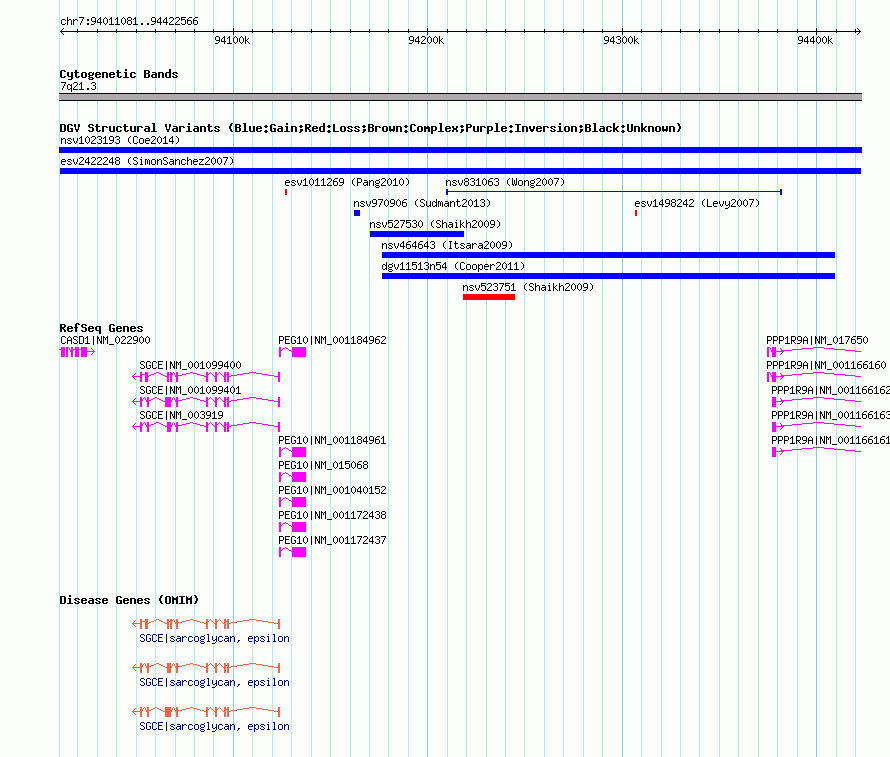Select the esv2422248 (SimonSanchez2007) blue variant bar
This screenshot has width=890, height=757.
(460, 171)
